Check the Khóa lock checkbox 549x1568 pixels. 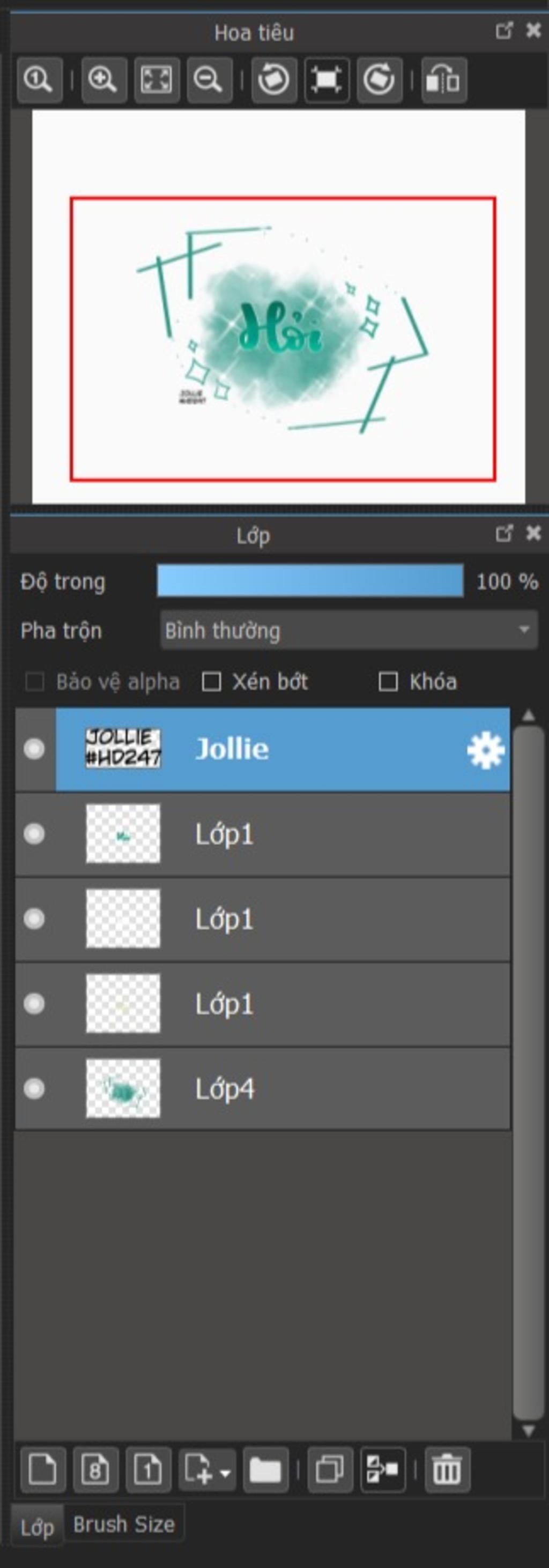388,682
